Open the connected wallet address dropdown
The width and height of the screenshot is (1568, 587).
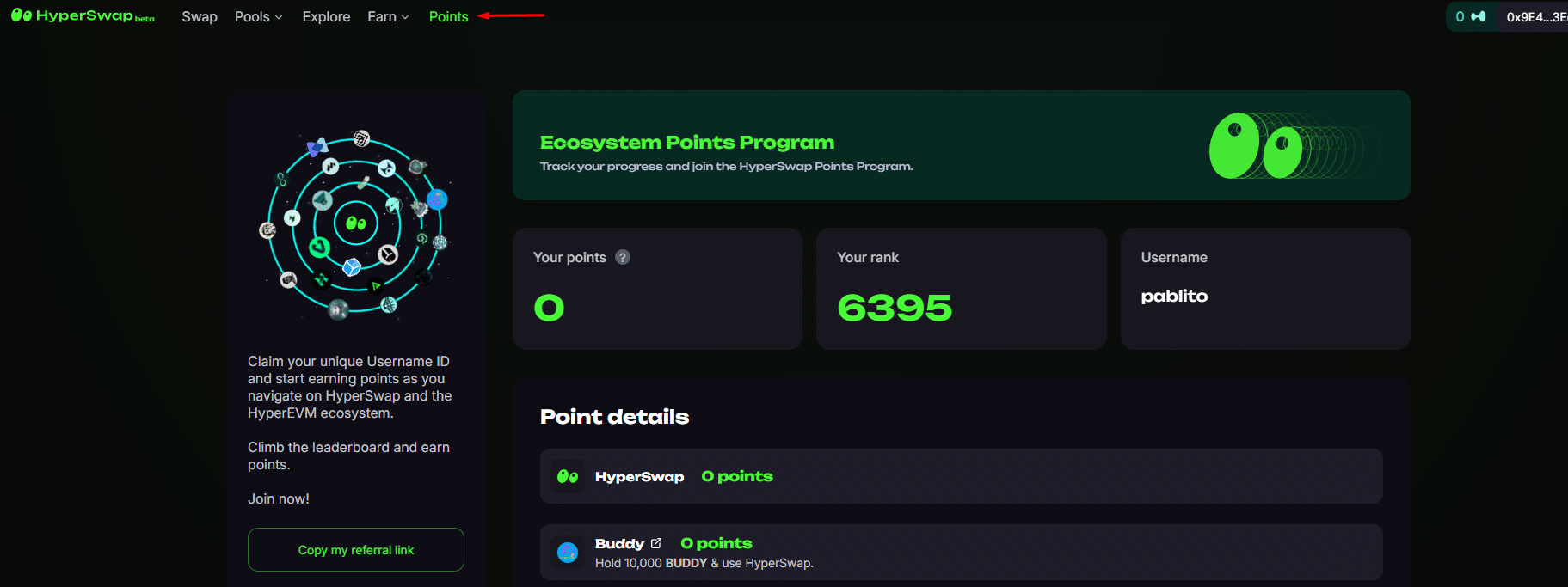[1536, 16]
